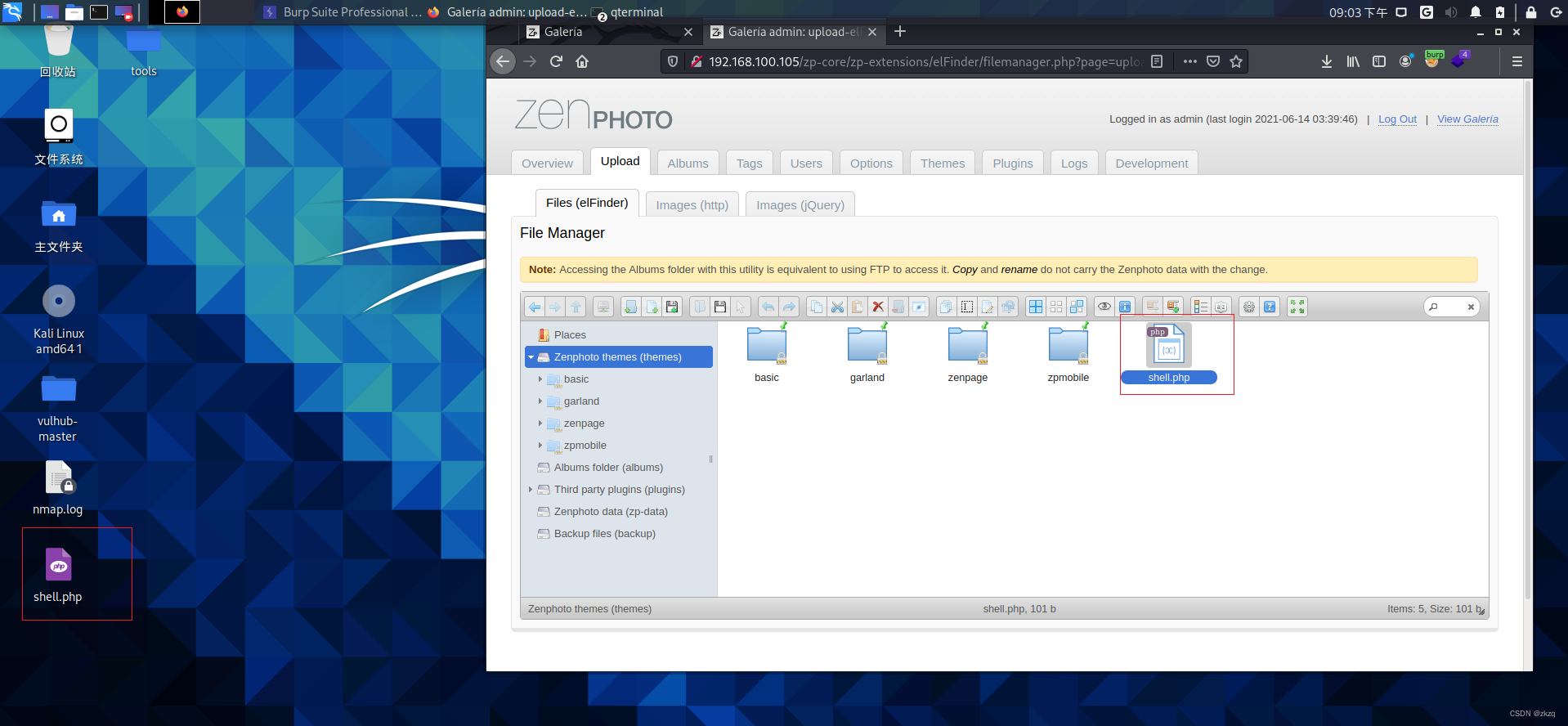This screenshot has height=726, width=1568.
Task: Click the Edit file pencil icon
Action: pos(988,307)
